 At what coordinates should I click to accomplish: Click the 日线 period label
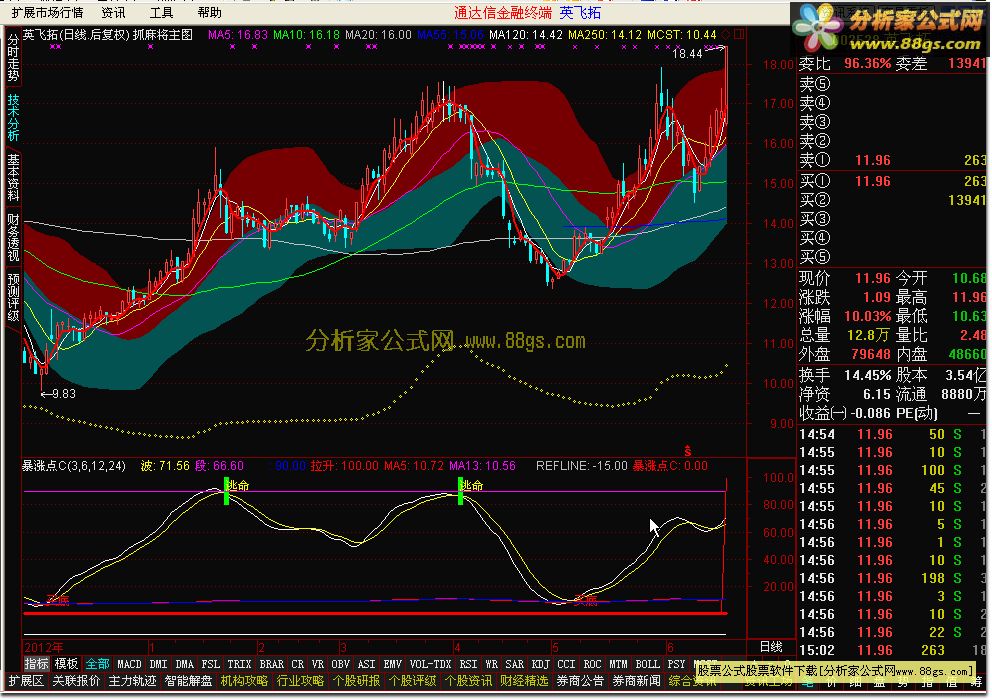pyautogui.click(x=771, y=647)
